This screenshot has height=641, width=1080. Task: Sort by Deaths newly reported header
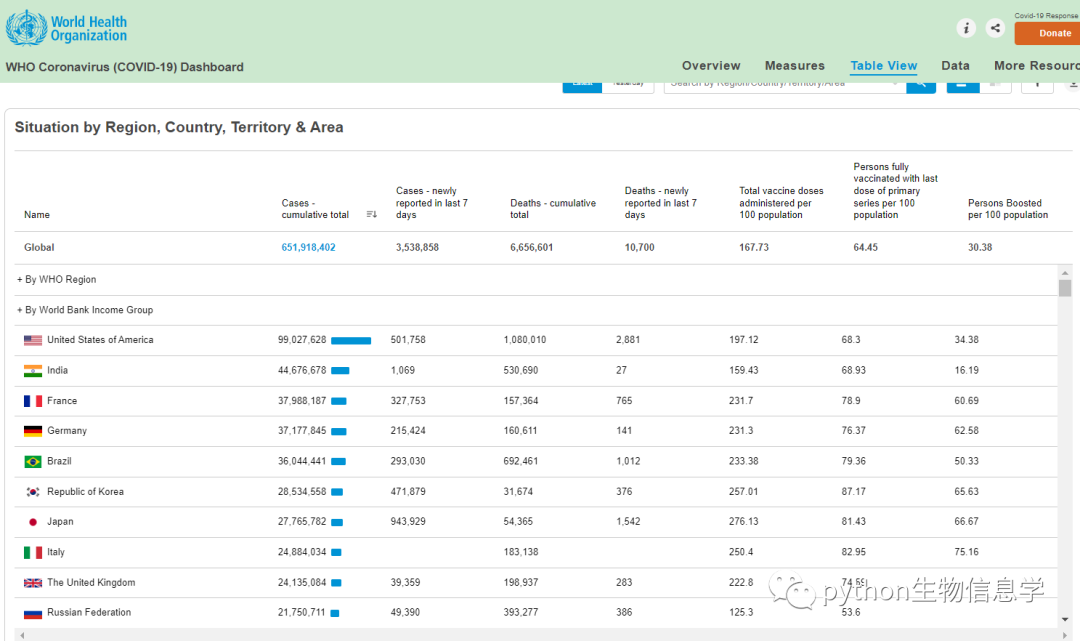661,202
